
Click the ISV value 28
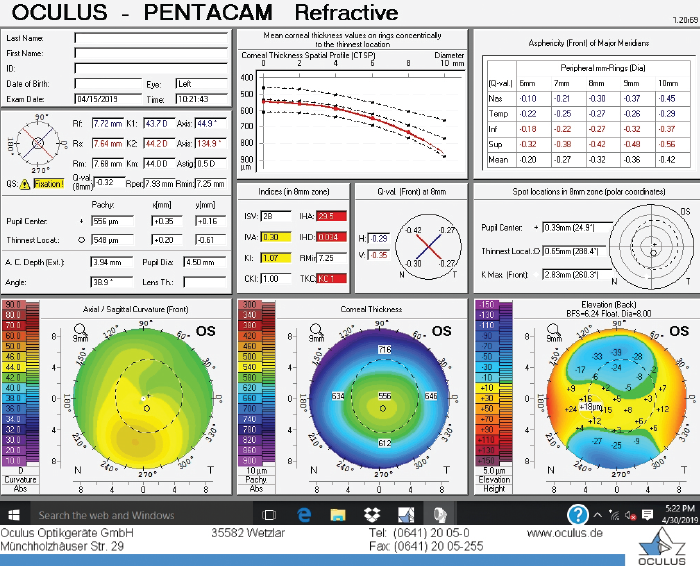coord(276,216)
